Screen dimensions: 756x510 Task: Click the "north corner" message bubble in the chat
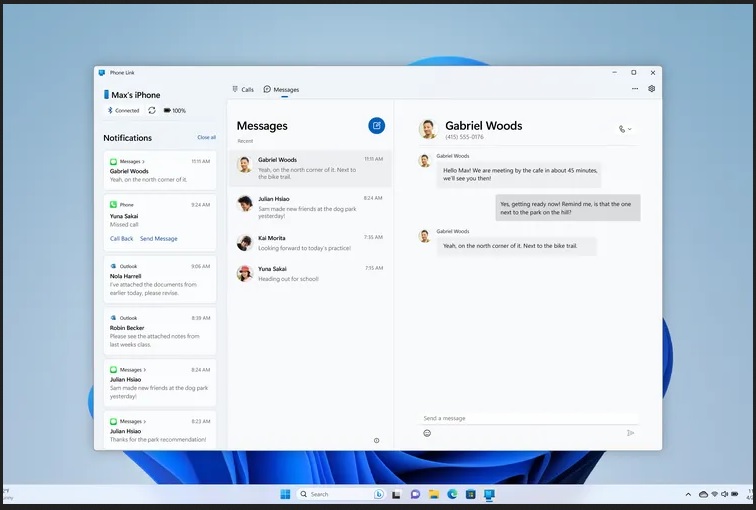(516, 246)
